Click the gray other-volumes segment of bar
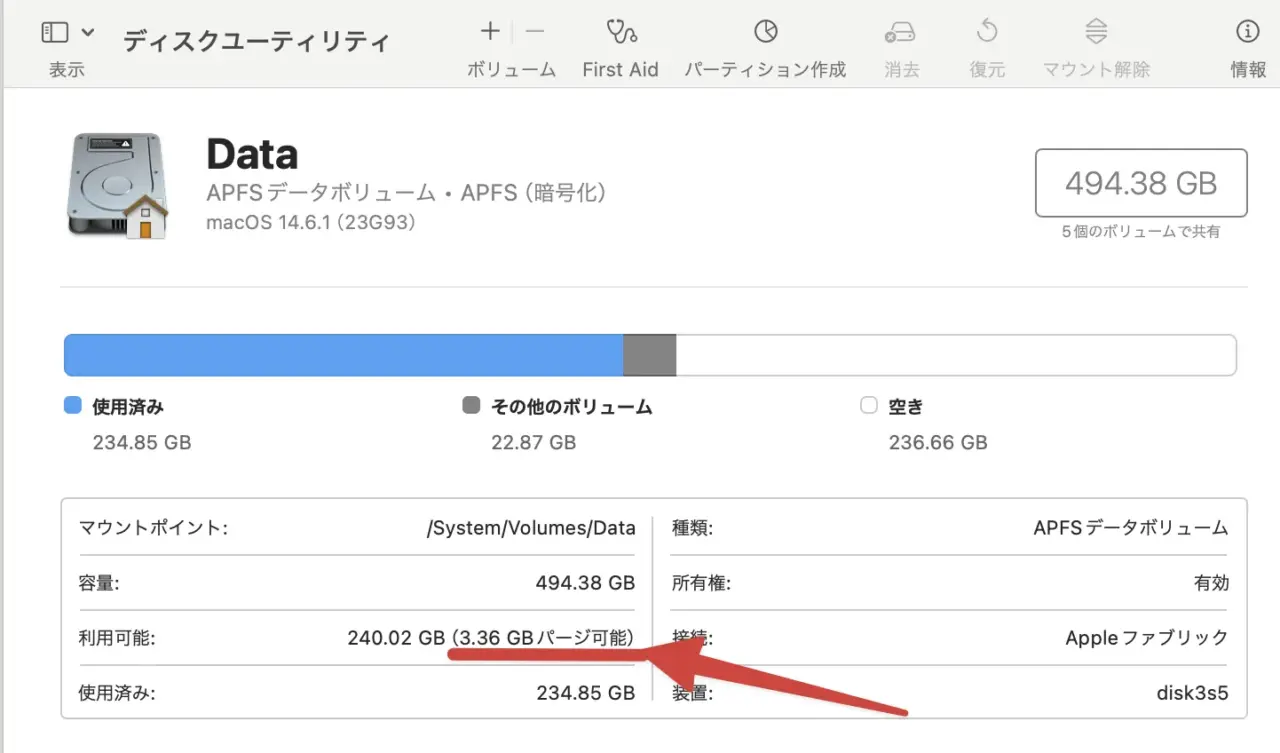Screen dimensions: 1280x753 click(650, 355)
